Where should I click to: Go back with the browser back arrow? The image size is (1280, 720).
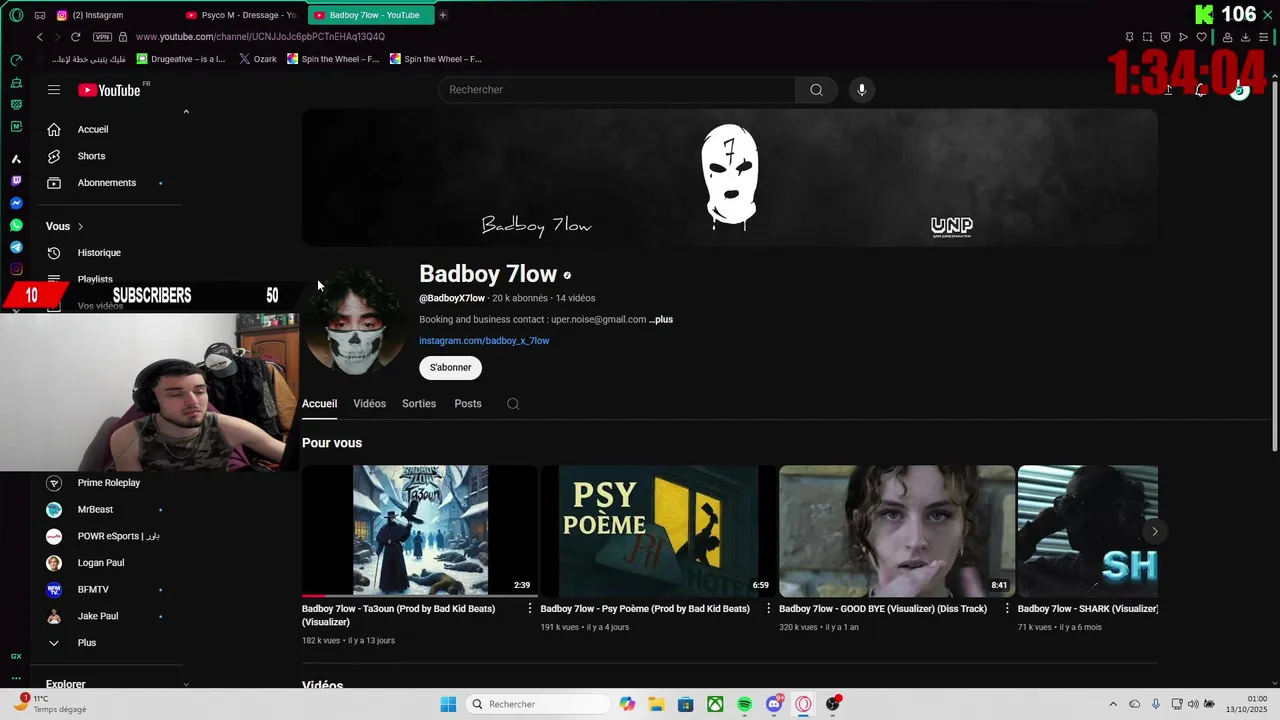pos(40,37)
